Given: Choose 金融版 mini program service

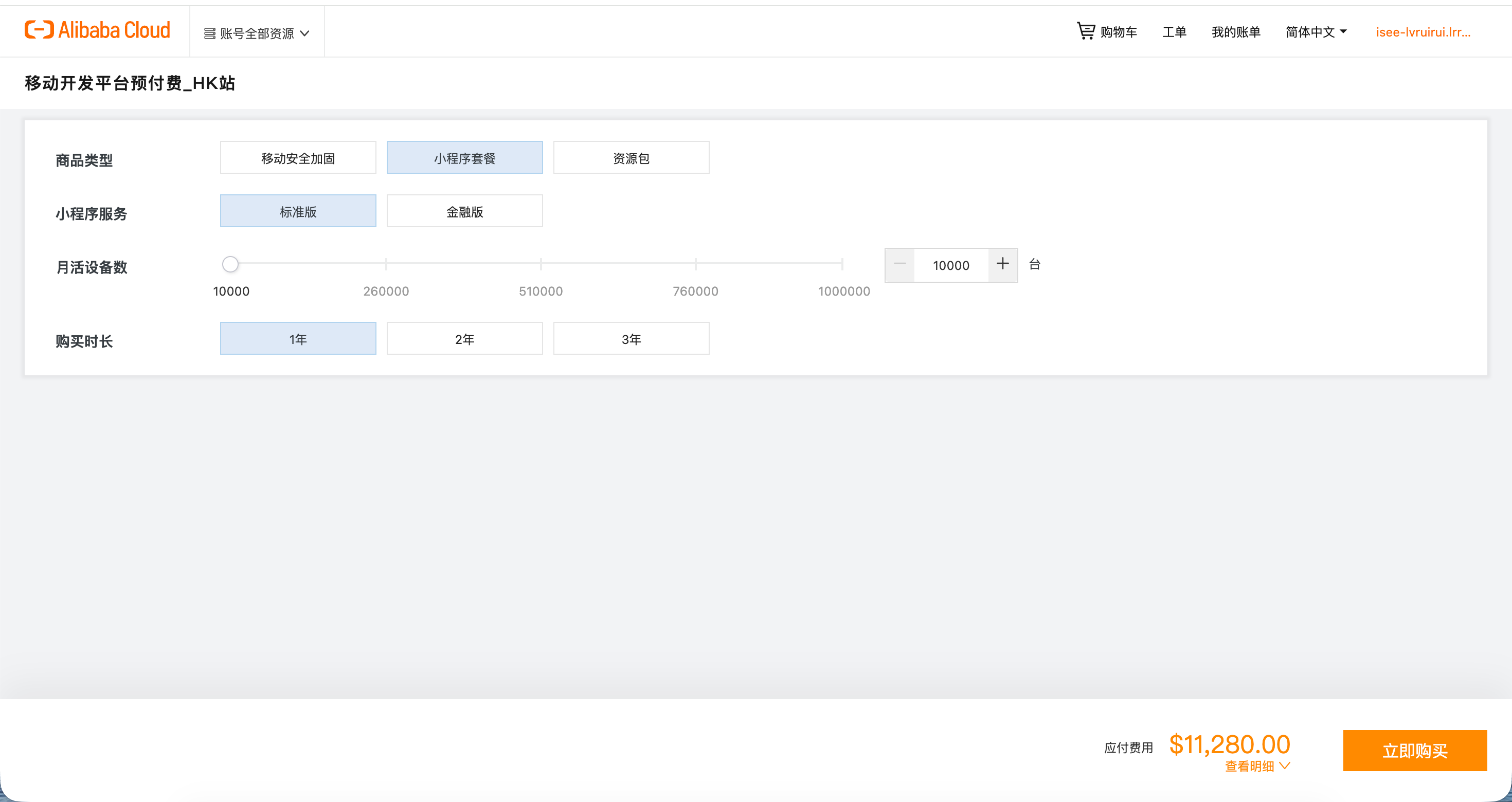Looking at the screenshot, I should click(464, 211).
